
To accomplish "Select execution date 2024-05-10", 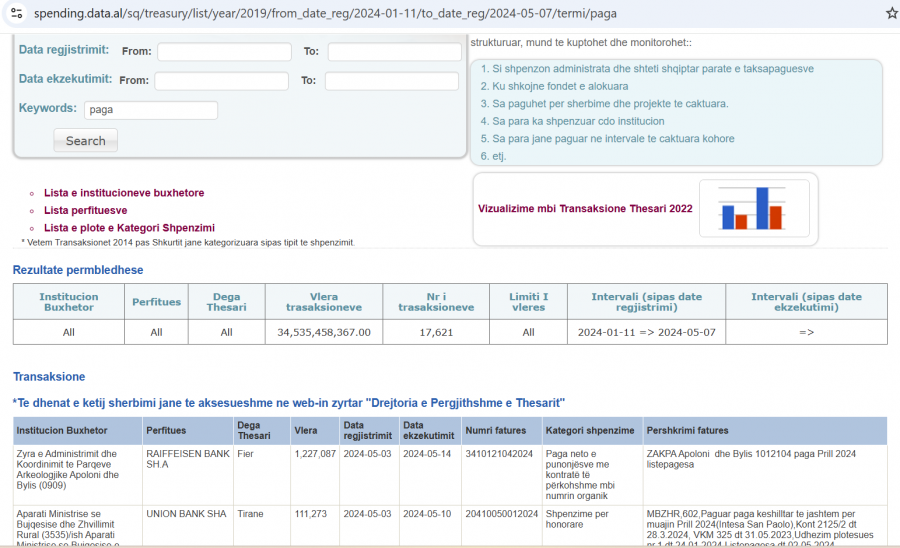I will click(x=428, y=514).
